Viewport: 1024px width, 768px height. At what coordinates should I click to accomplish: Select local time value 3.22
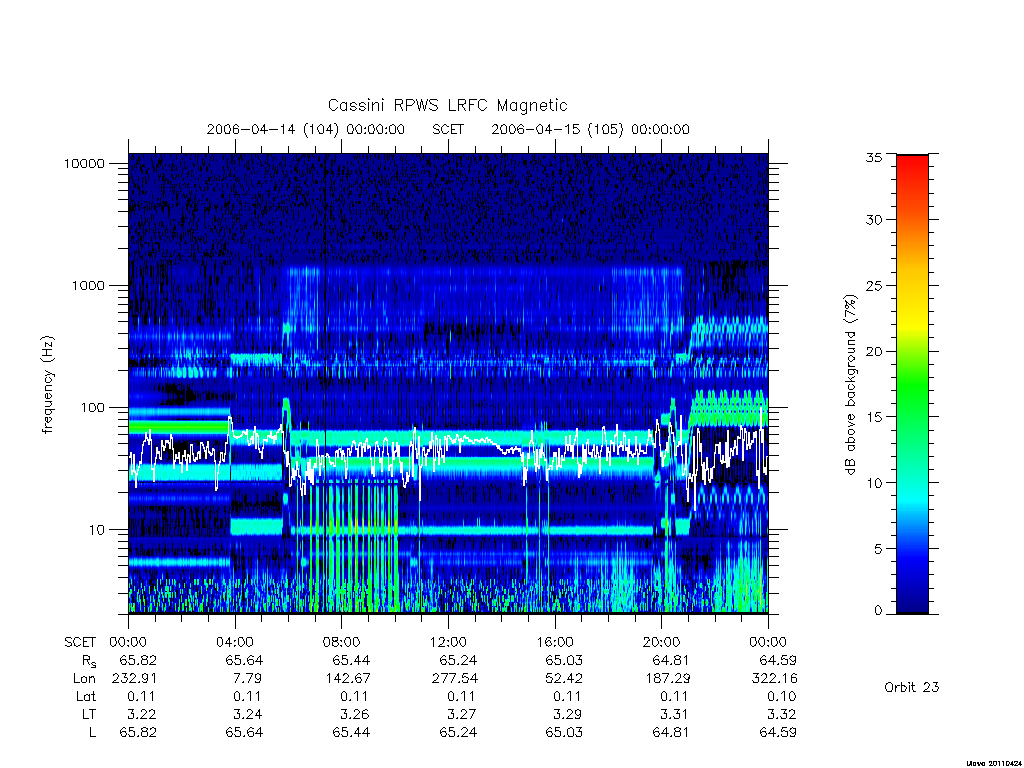[142, 714]
